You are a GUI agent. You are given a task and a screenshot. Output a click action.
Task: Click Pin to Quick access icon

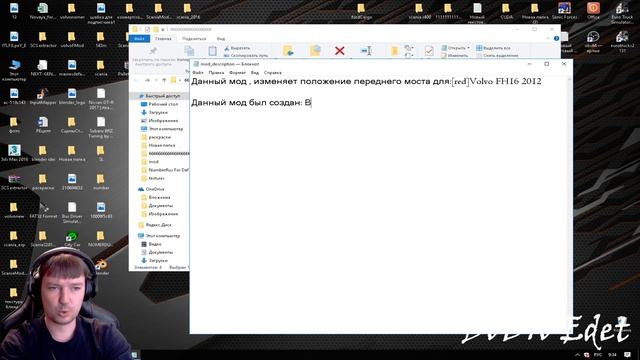(153, 51)
